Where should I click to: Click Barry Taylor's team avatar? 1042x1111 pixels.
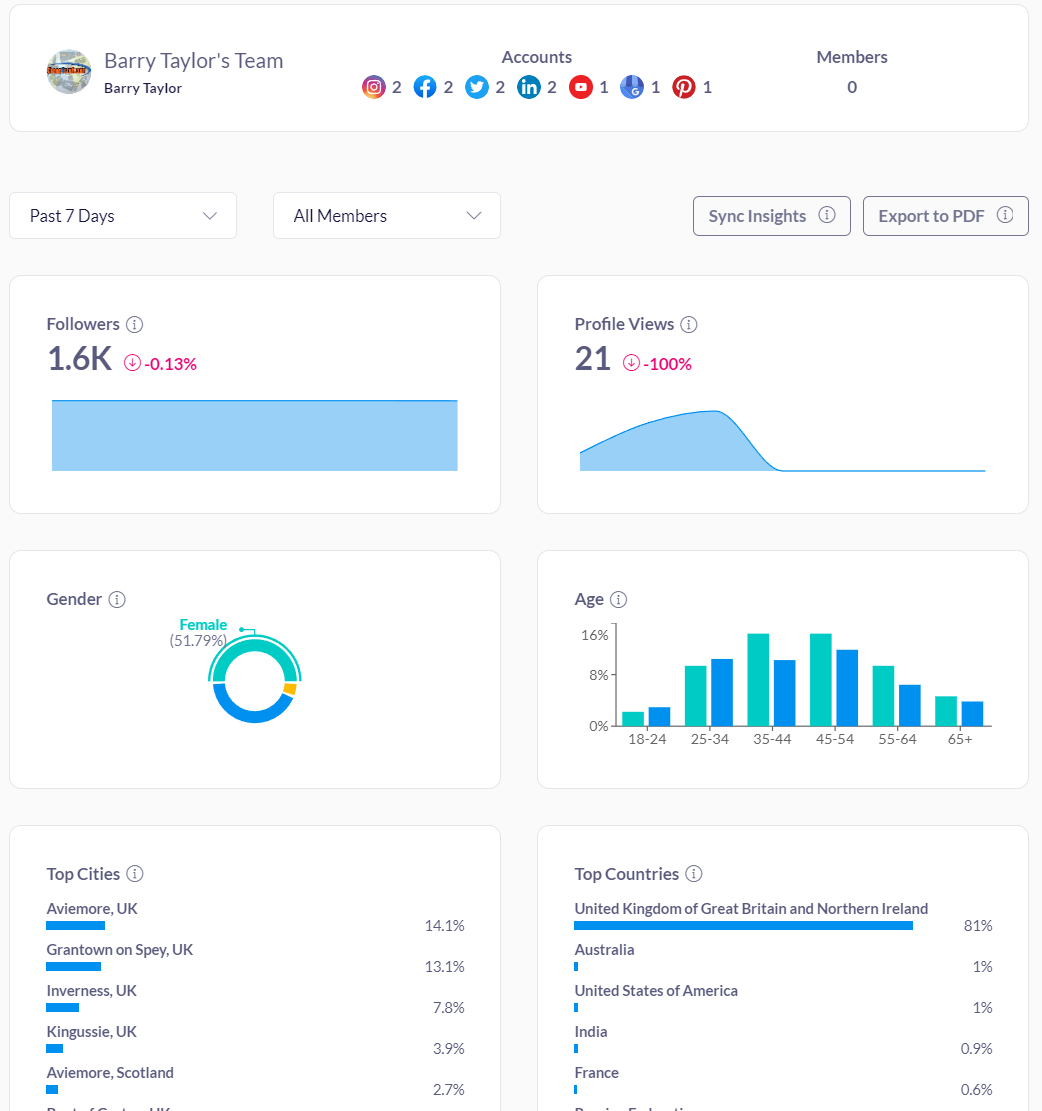point(69,72)
